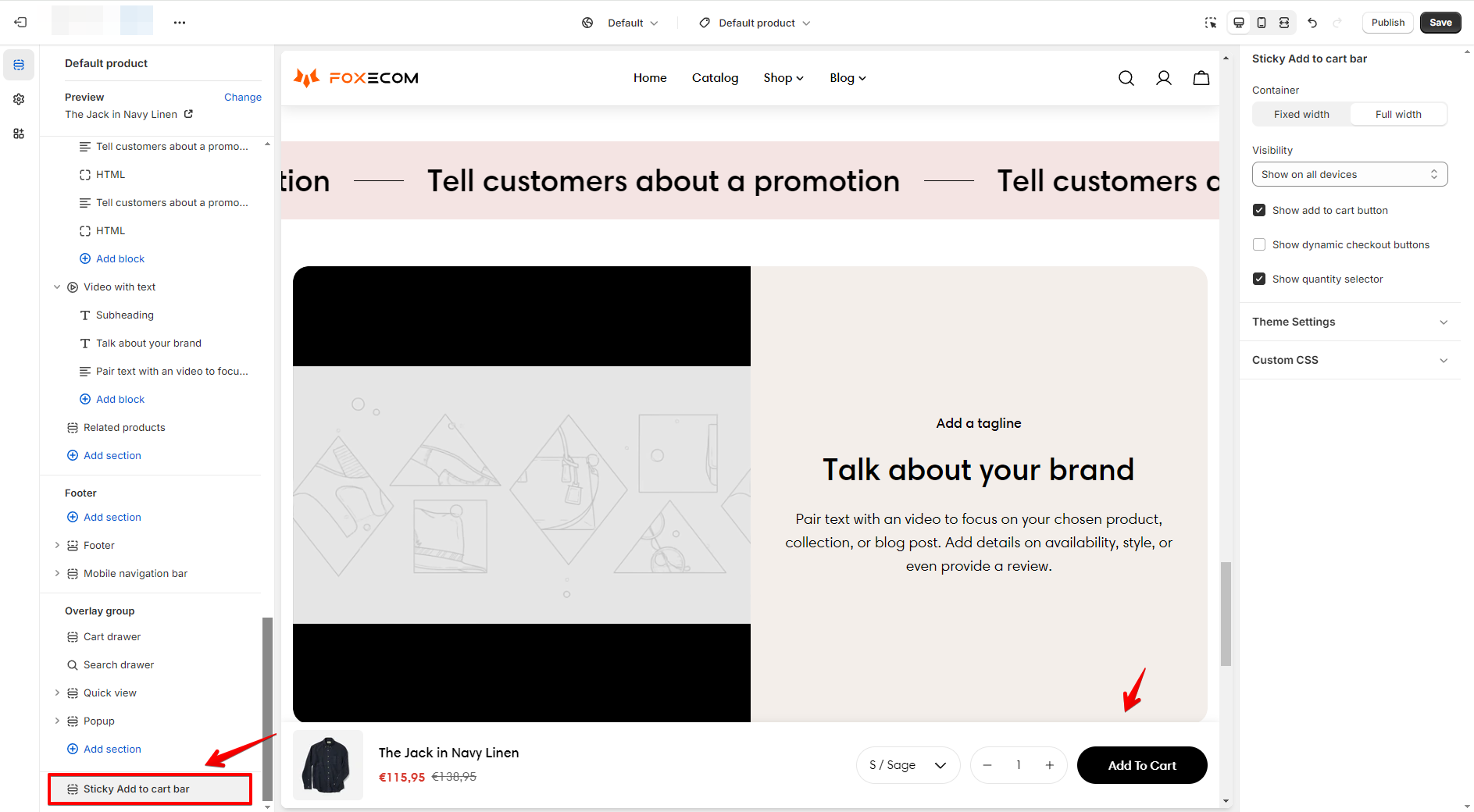Select Sticky Add to cart bar section
The height and width of the screenshot is (812, 1474).
tap(150, 789)
